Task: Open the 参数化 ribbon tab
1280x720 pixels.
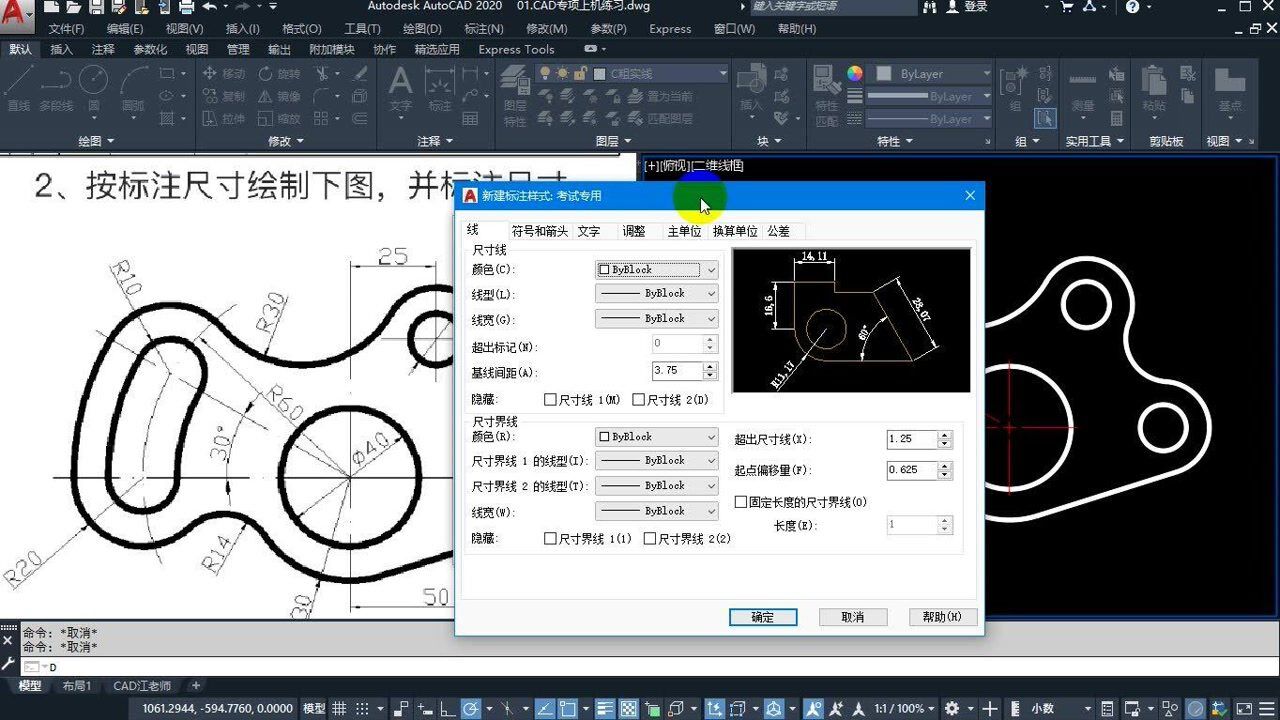Action: tap(151, 49)
